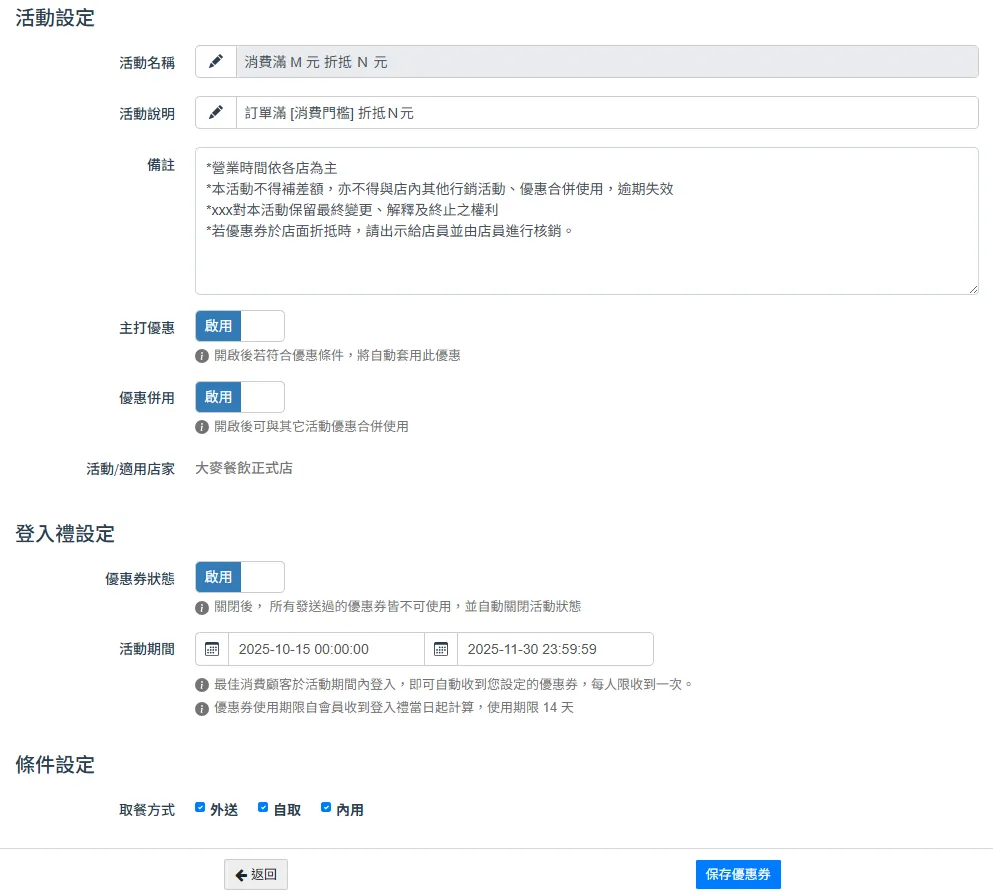993x895 pixels.
Task: Click the 保存優惠券 button
Action: coord(738,874)
